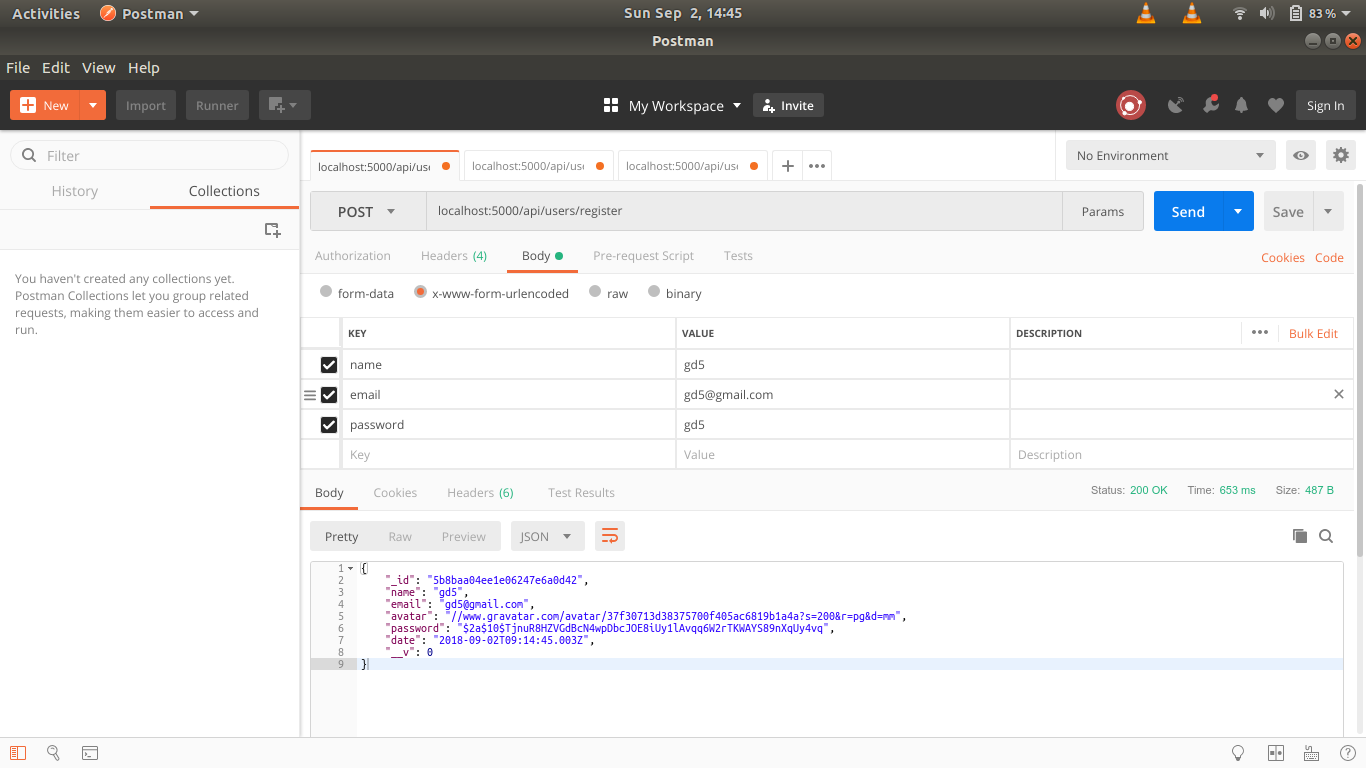Open the request Headers (4) tab
The image size is (1366, 768).
[x=454, y=255]
